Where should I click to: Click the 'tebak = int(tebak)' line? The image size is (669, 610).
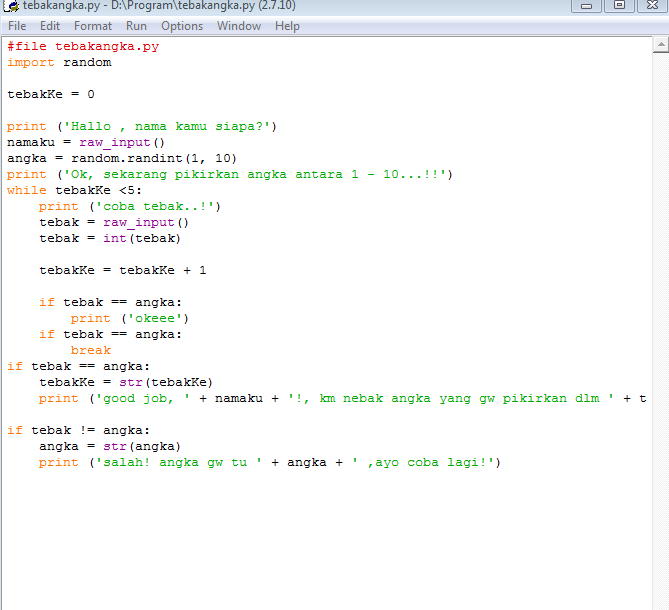click(x=110, y=238)
